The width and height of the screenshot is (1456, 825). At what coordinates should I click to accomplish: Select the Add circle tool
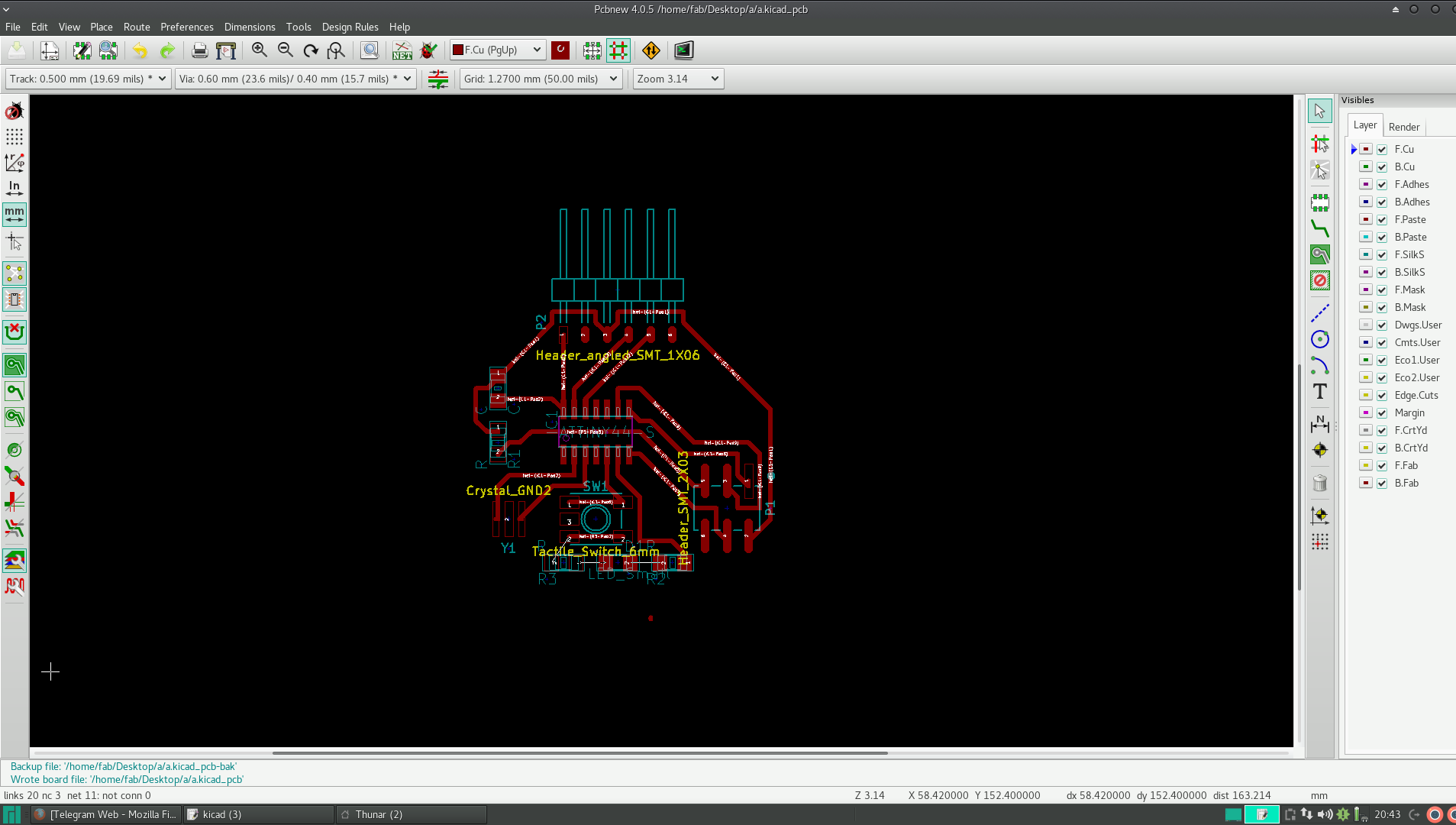point(1320,339)
